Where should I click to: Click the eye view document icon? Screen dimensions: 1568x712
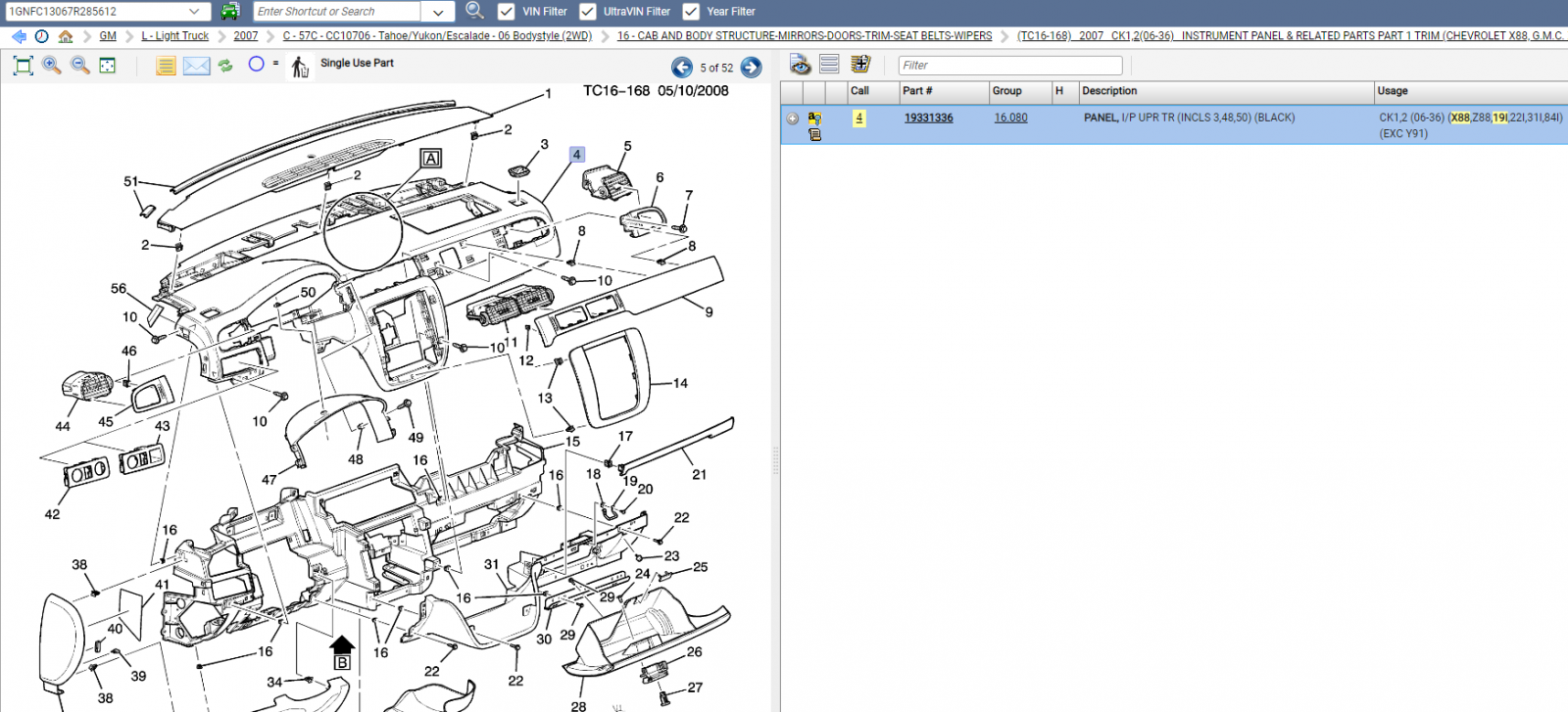801,65
